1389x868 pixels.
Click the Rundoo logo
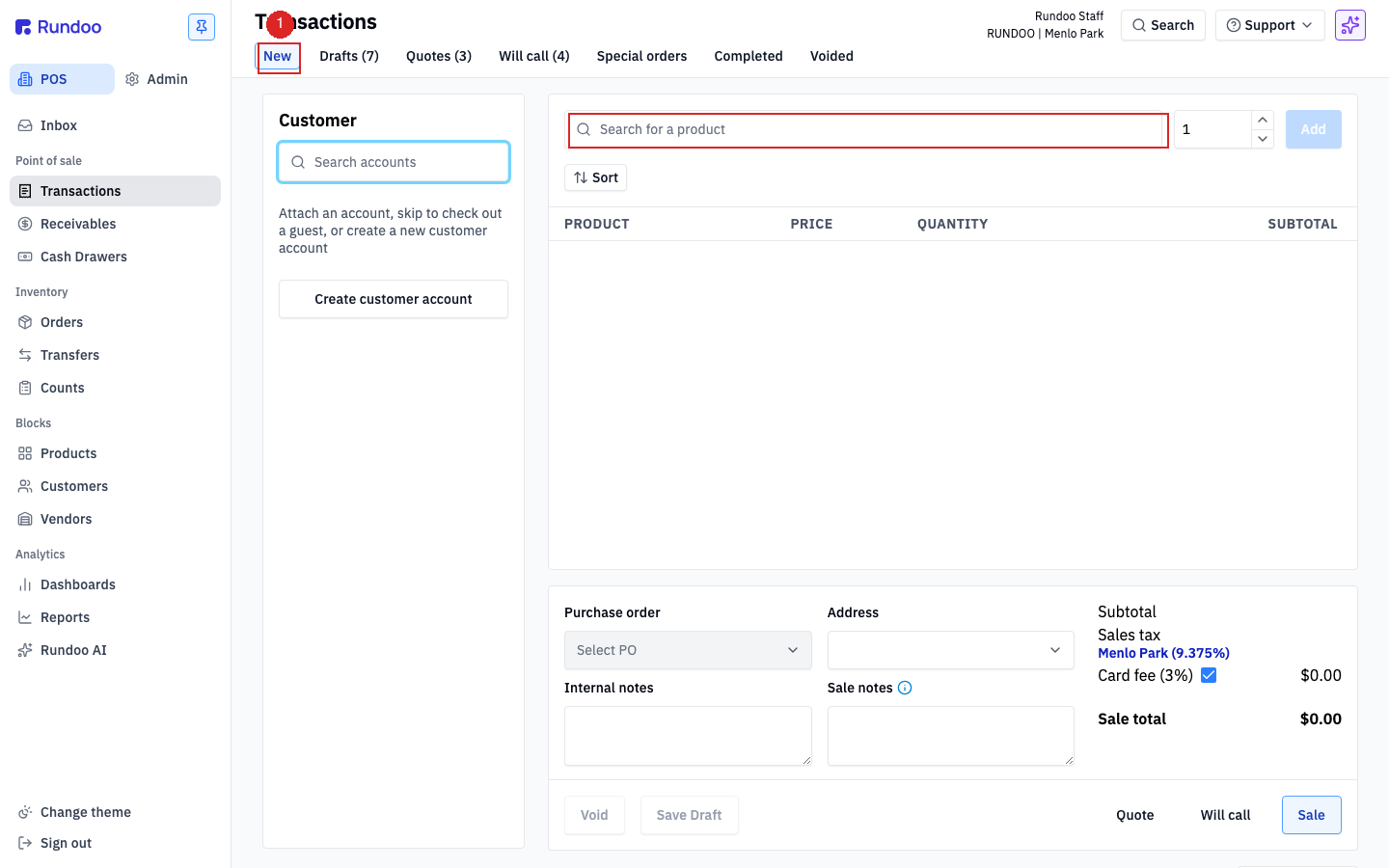(58, 27)
